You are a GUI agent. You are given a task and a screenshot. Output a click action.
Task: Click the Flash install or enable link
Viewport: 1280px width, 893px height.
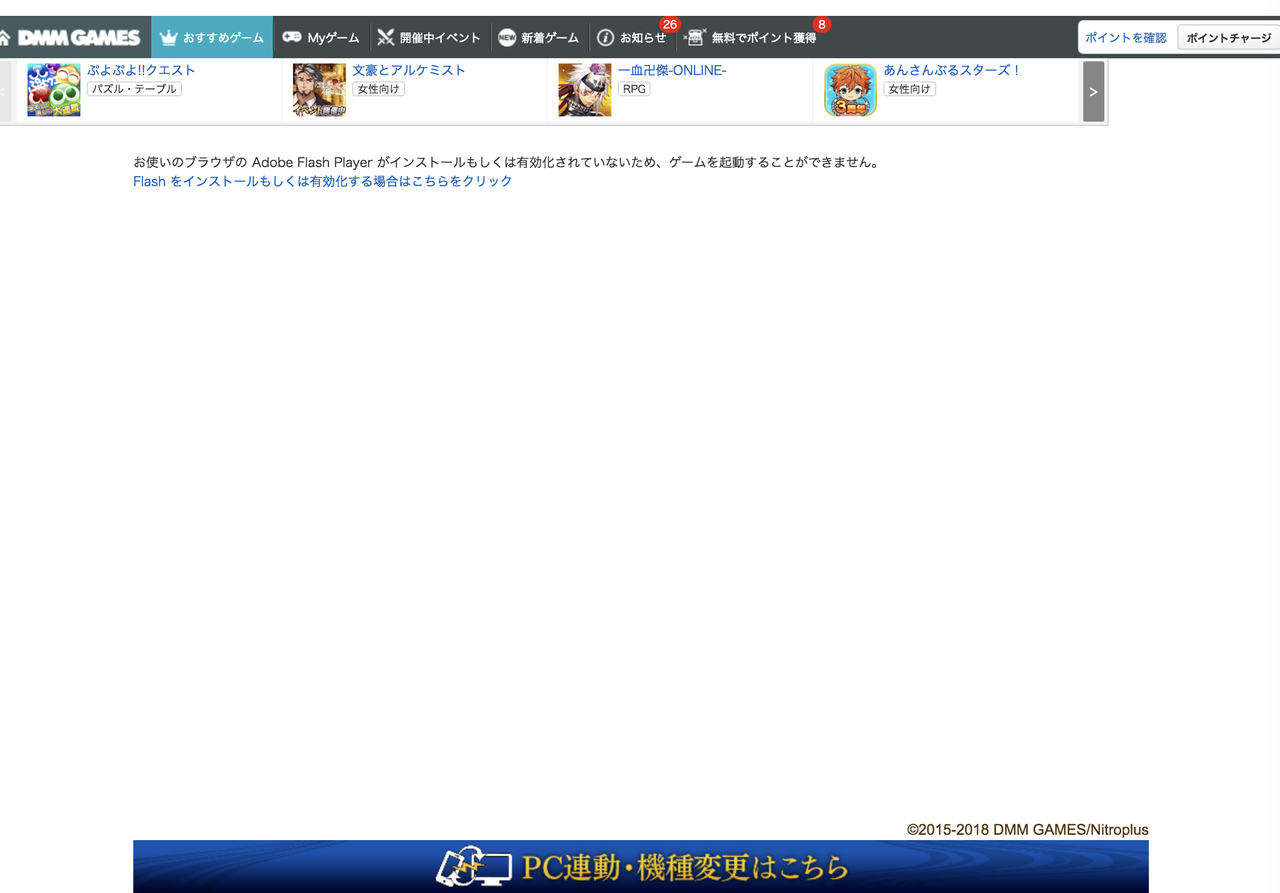point(323,181)
